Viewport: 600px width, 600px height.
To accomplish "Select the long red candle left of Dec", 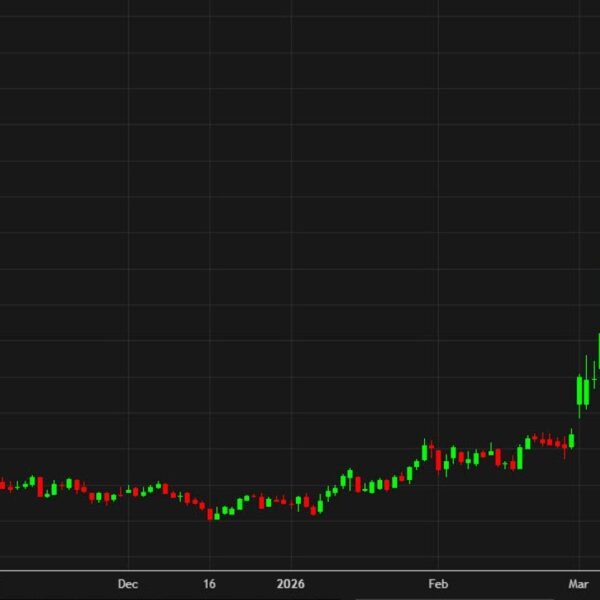I will point(40,487).
